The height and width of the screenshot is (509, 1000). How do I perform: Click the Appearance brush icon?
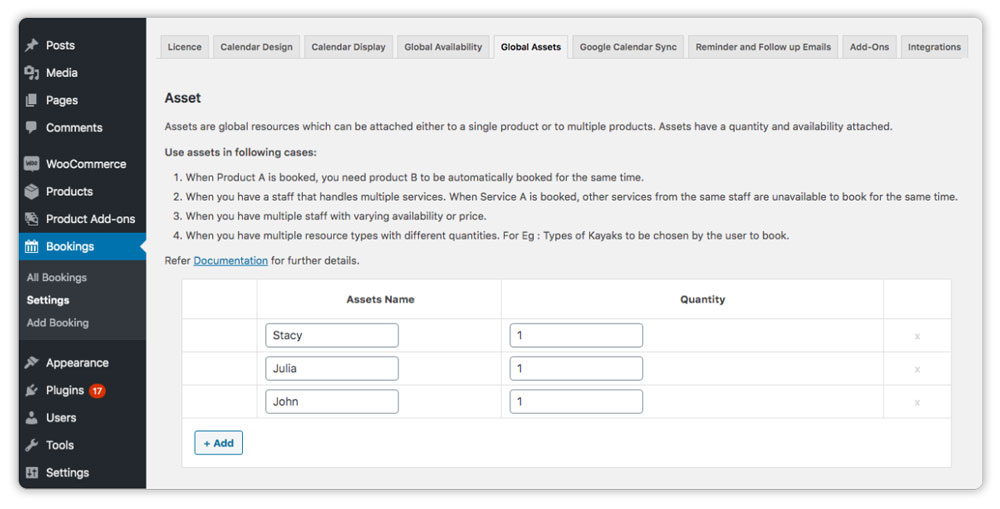click(x=31, y=362)
